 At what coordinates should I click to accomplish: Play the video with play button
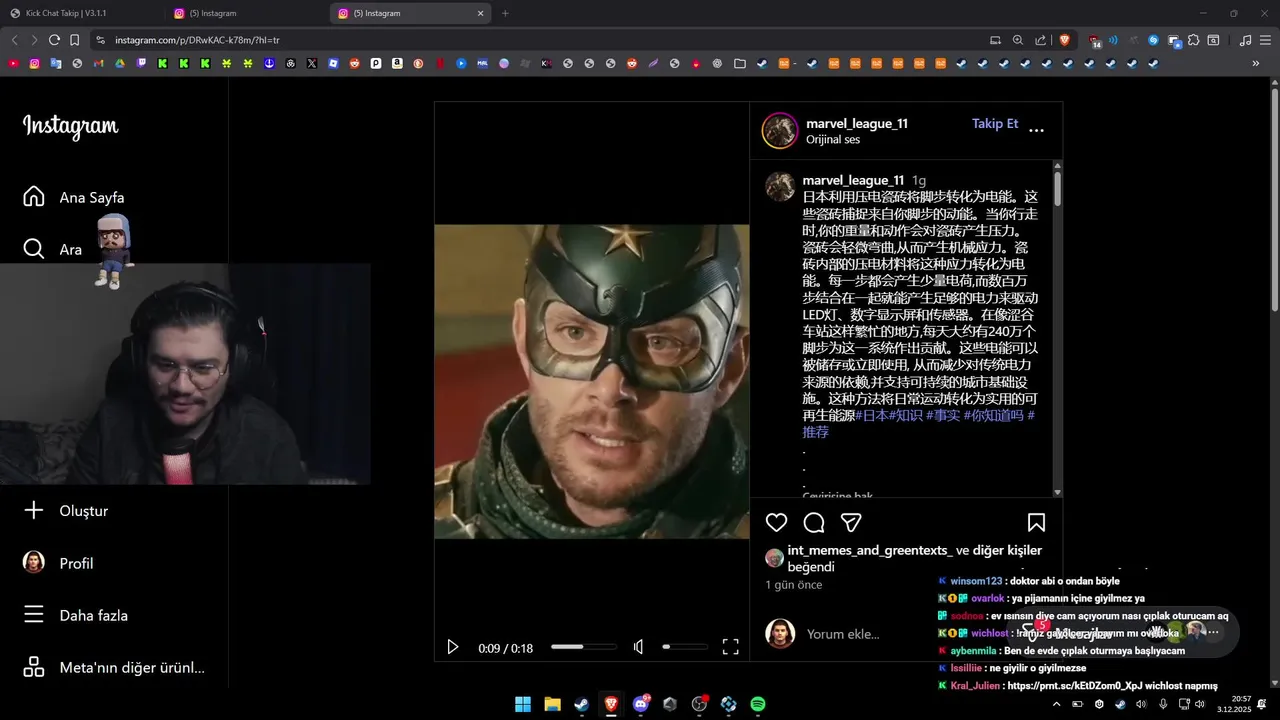(x=452, y=647)
